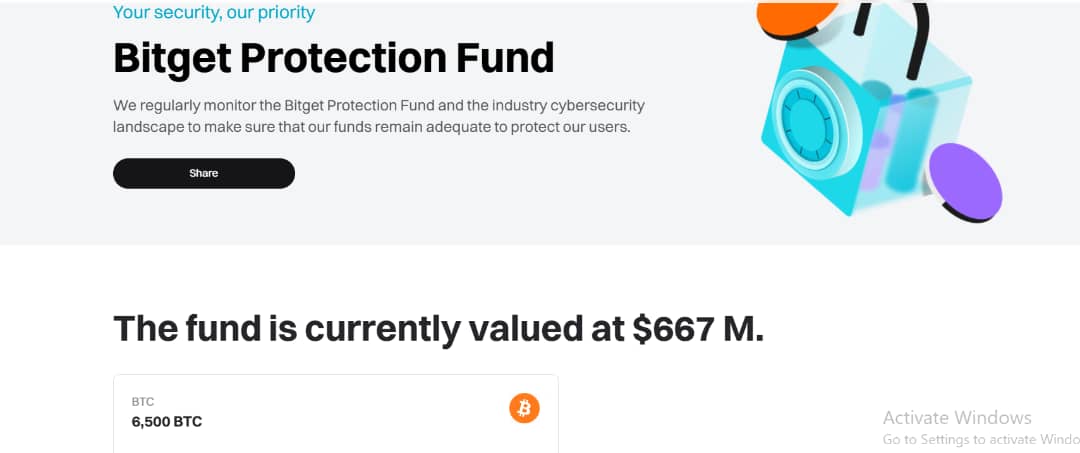The height and width of the screenshot is (453, 1080).
Task: Open the BTC holdings card
Action: (335, 413)
